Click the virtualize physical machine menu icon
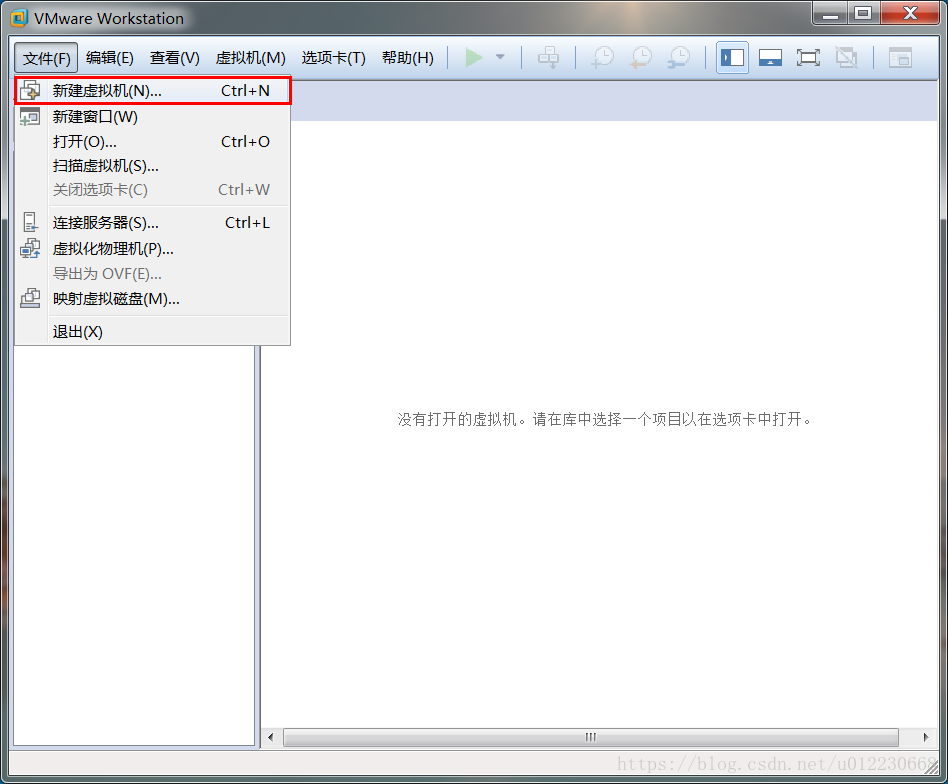This screenshot has height=784, width=948. 30,248
